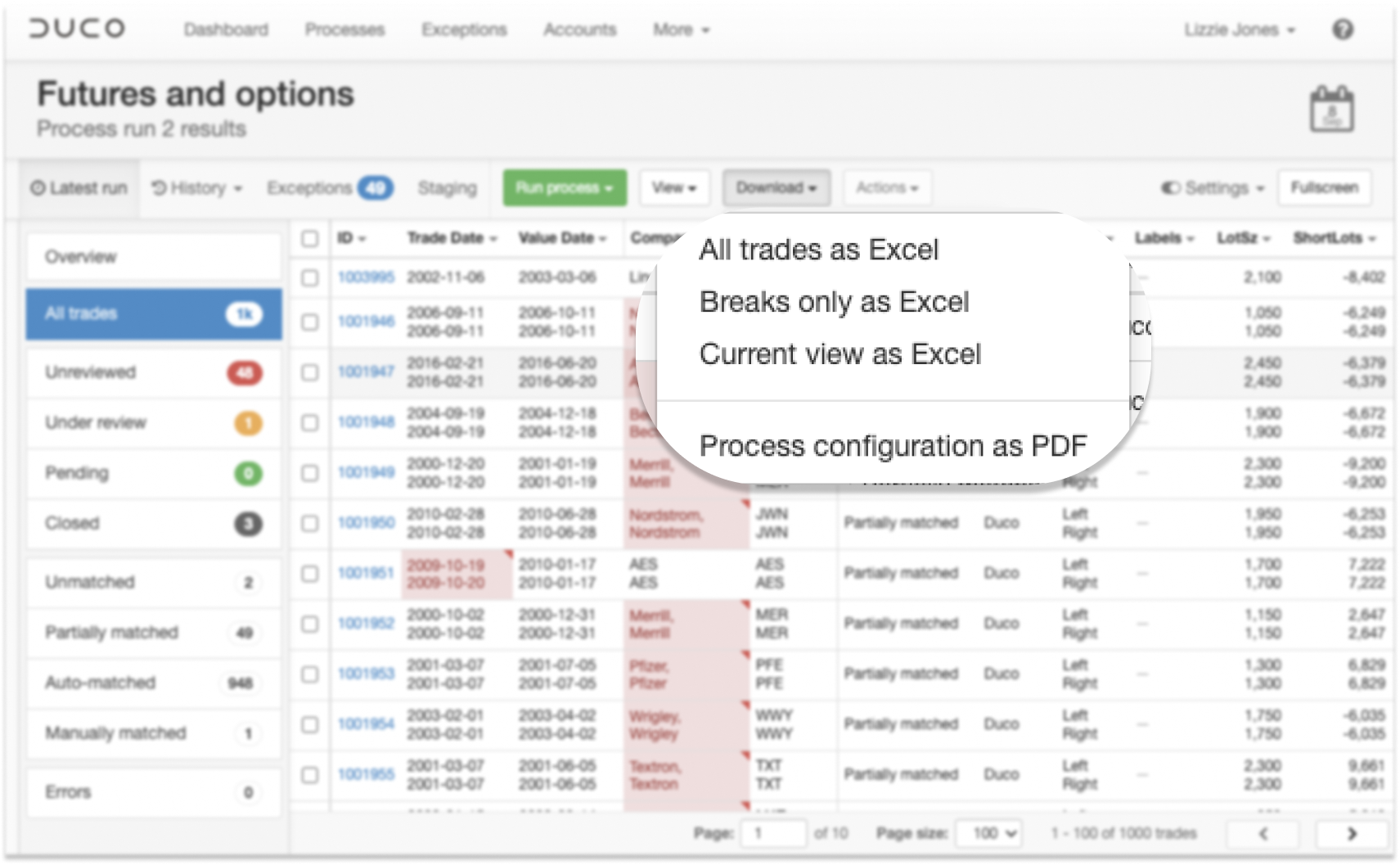
Task: Click the Duco logo
Action: coord(78,29)
